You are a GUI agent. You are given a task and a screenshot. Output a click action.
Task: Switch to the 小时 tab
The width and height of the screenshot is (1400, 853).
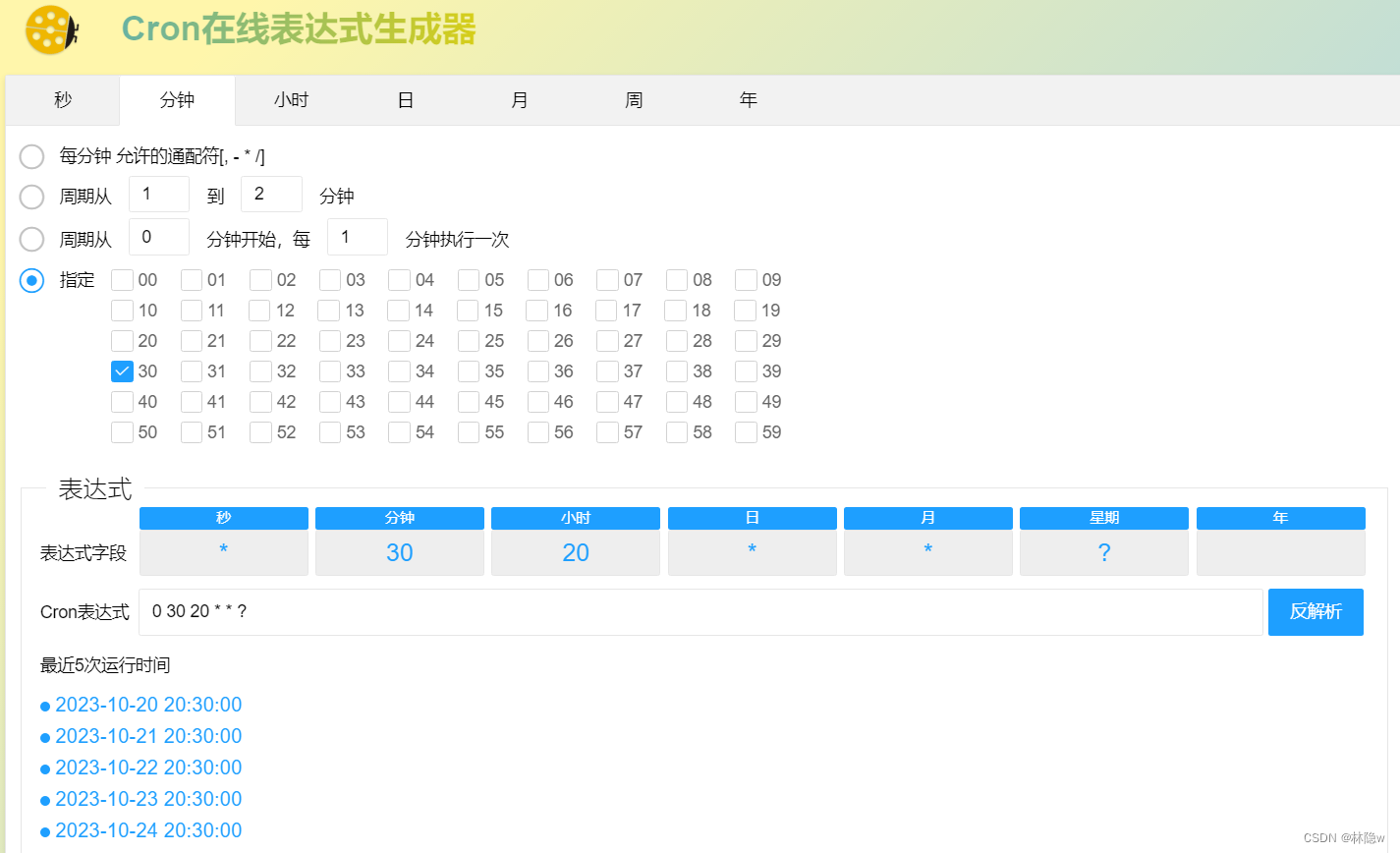291,99
